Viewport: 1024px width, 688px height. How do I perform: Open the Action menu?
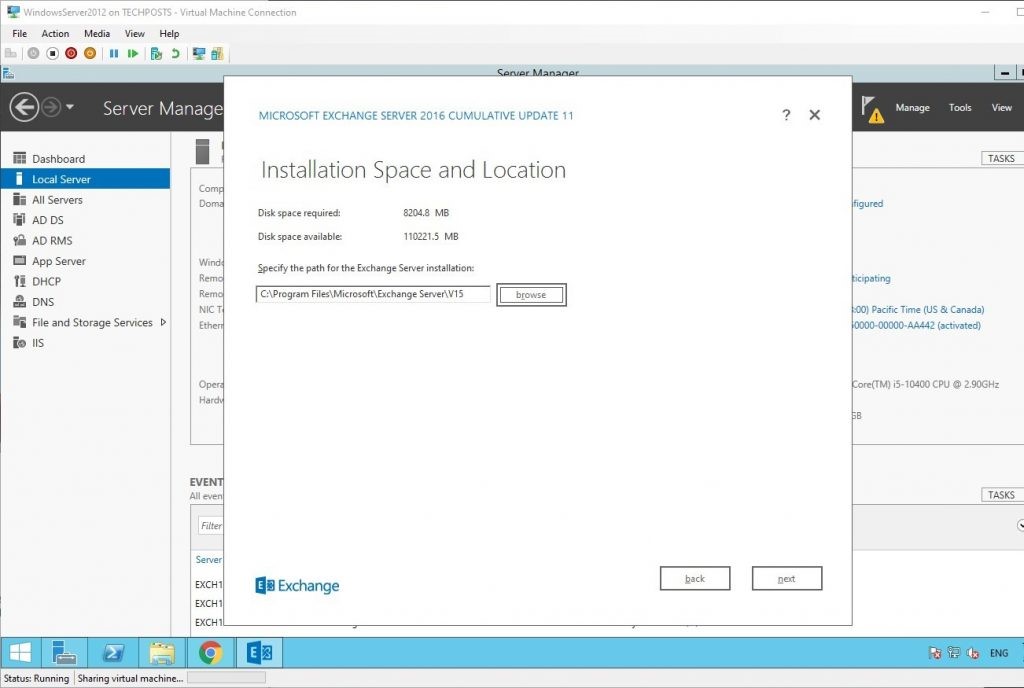(x=55, y=33)
